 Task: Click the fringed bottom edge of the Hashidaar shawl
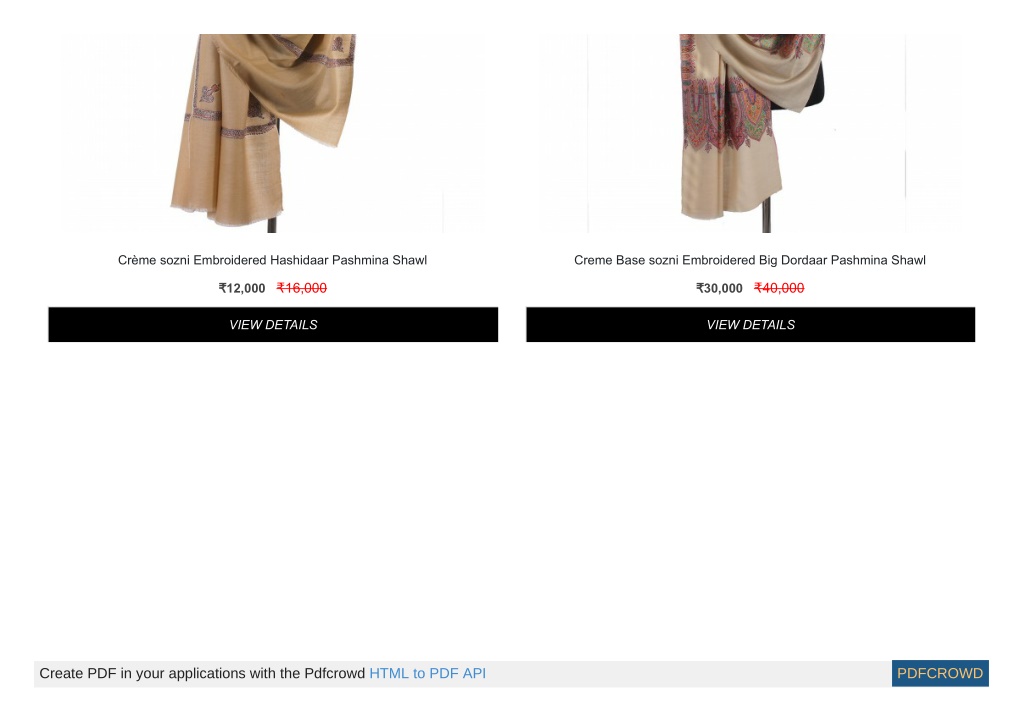pos(226,214)
